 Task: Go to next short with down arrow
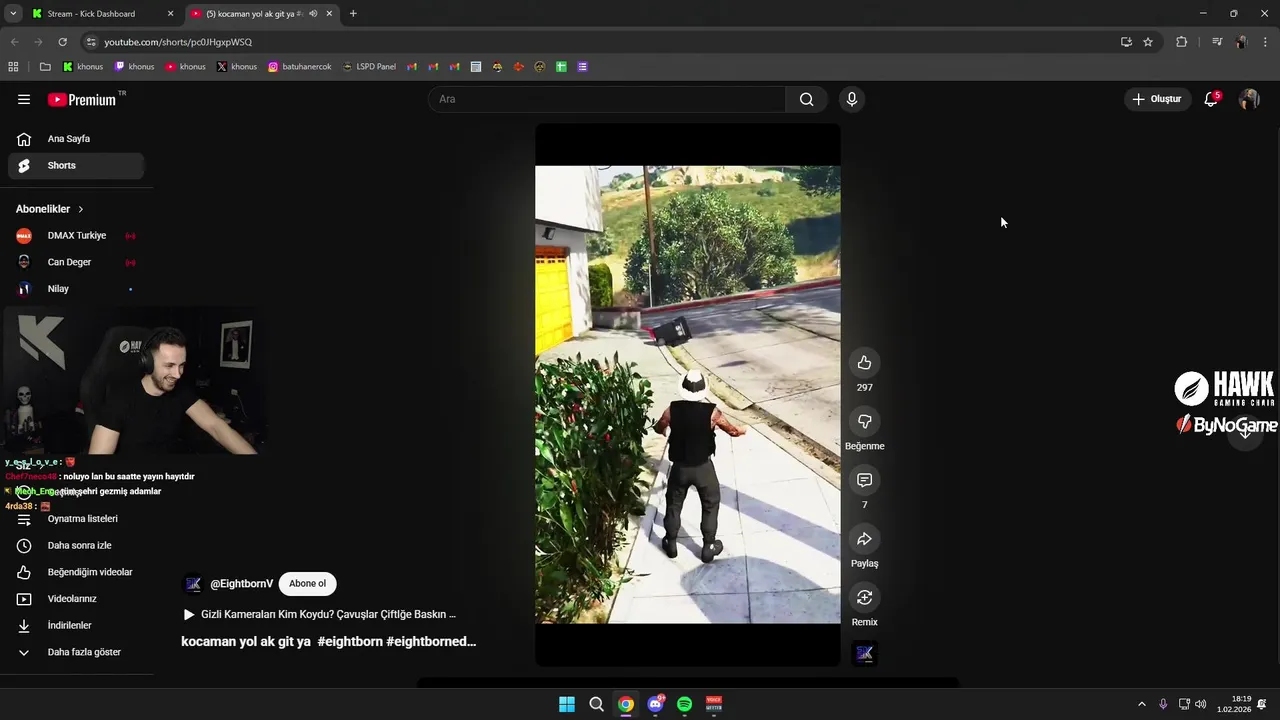tap(1245, 431)
